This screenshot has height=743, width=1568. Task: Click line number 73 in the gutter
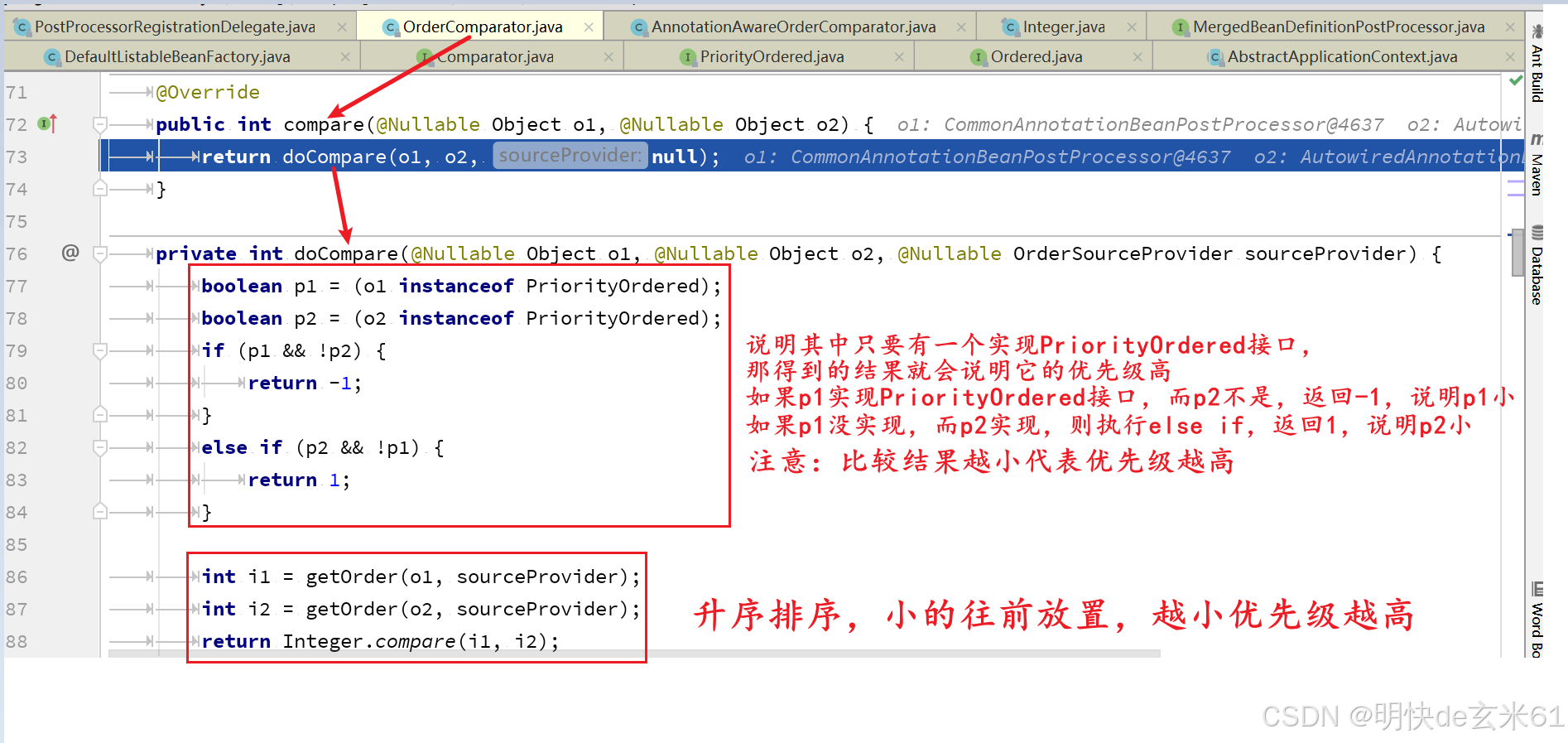tap(17, 157)
